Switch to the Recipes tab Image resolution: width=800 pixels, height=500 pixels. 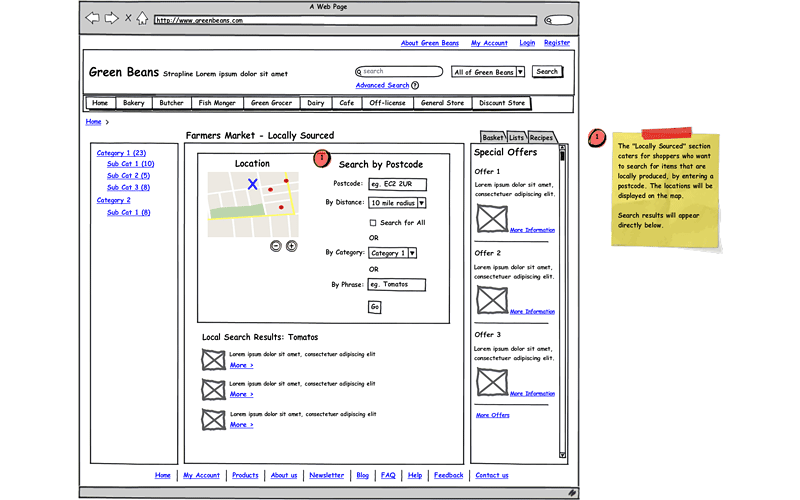click(x=541, y=137)
